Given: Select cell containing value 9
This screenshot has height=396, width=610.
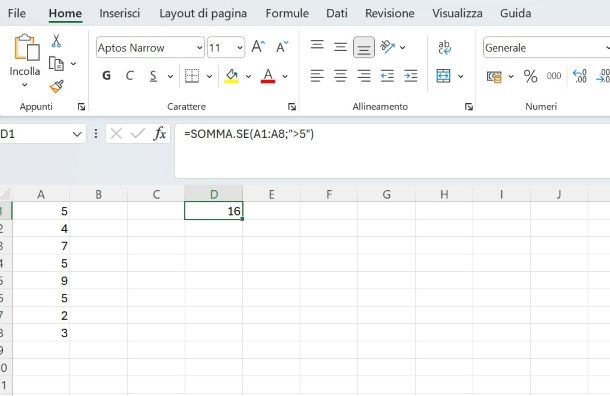Looking at the screenshot, I should 41,280.
